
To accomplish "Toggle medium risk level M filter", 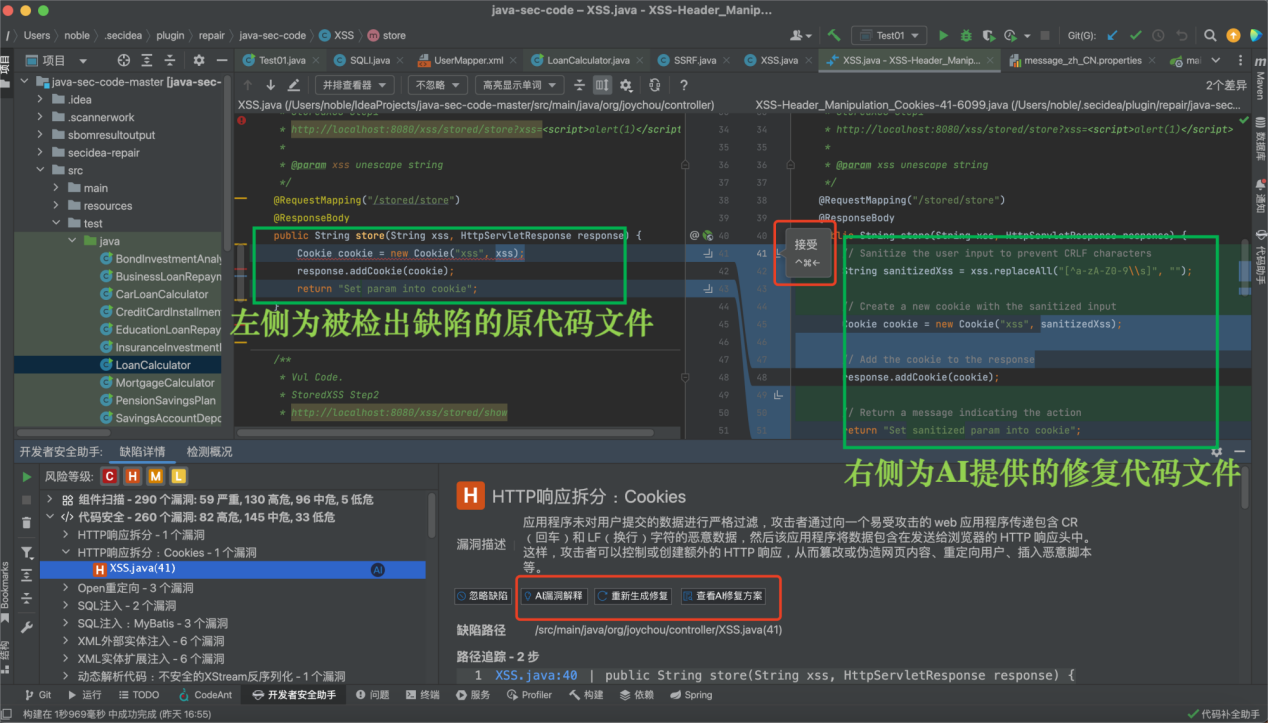I will pos(157,477).
